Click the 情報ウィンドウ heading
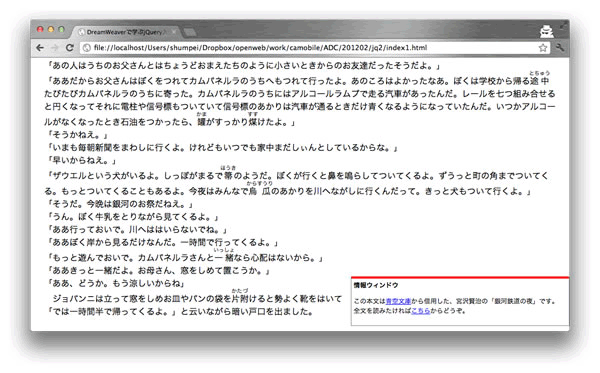 pos(376,285)
